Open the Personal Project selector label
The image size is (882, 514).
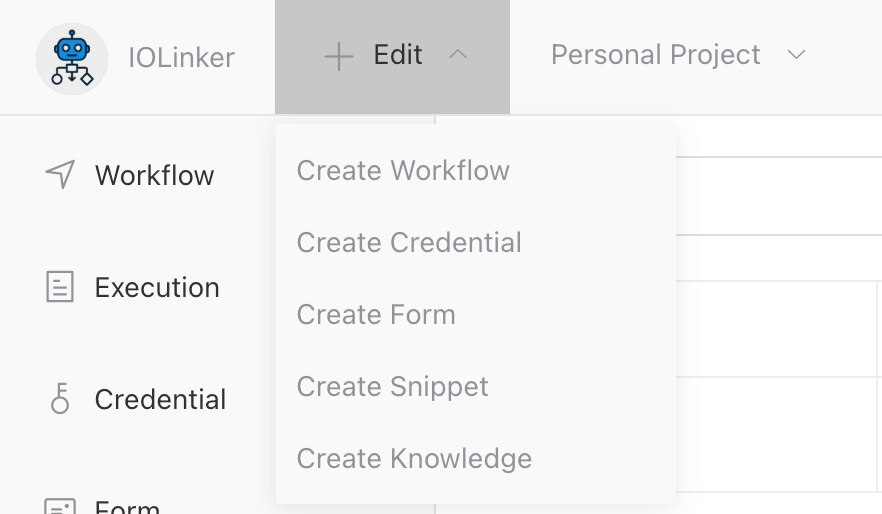655,55
